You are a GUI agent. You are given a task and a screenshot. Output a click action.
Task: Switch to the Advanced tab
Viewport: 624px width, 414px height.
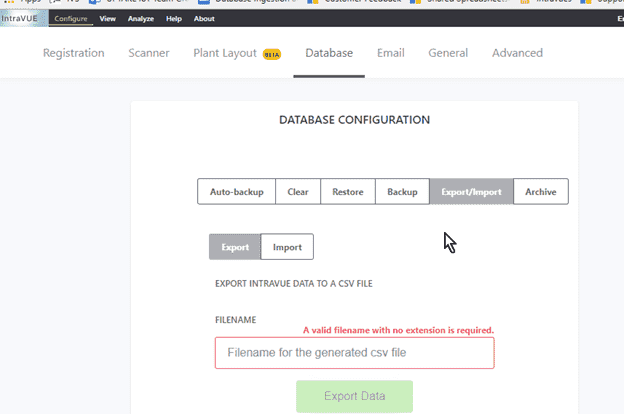517,53
